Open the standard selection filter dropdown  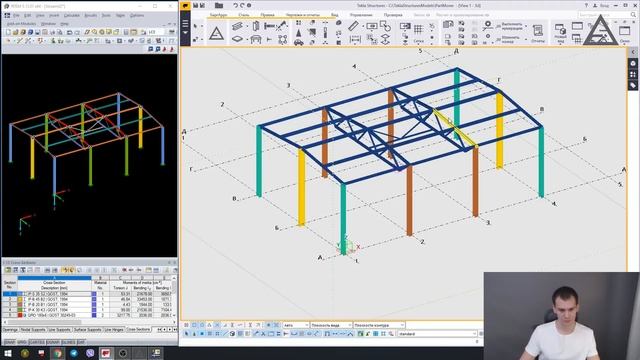[437, 334]
